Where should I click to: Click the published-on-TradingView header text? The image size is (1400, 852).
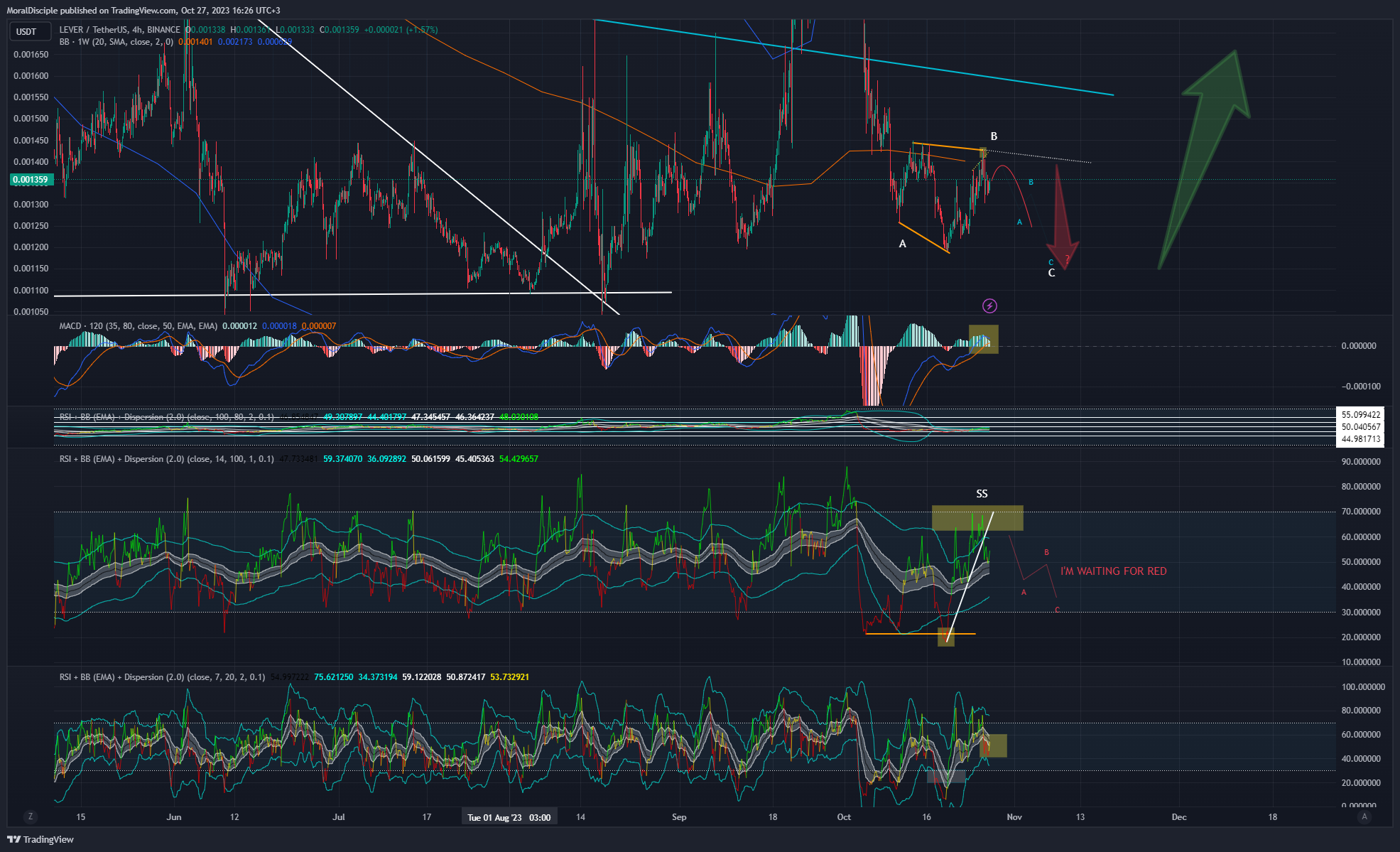(143, 11)
